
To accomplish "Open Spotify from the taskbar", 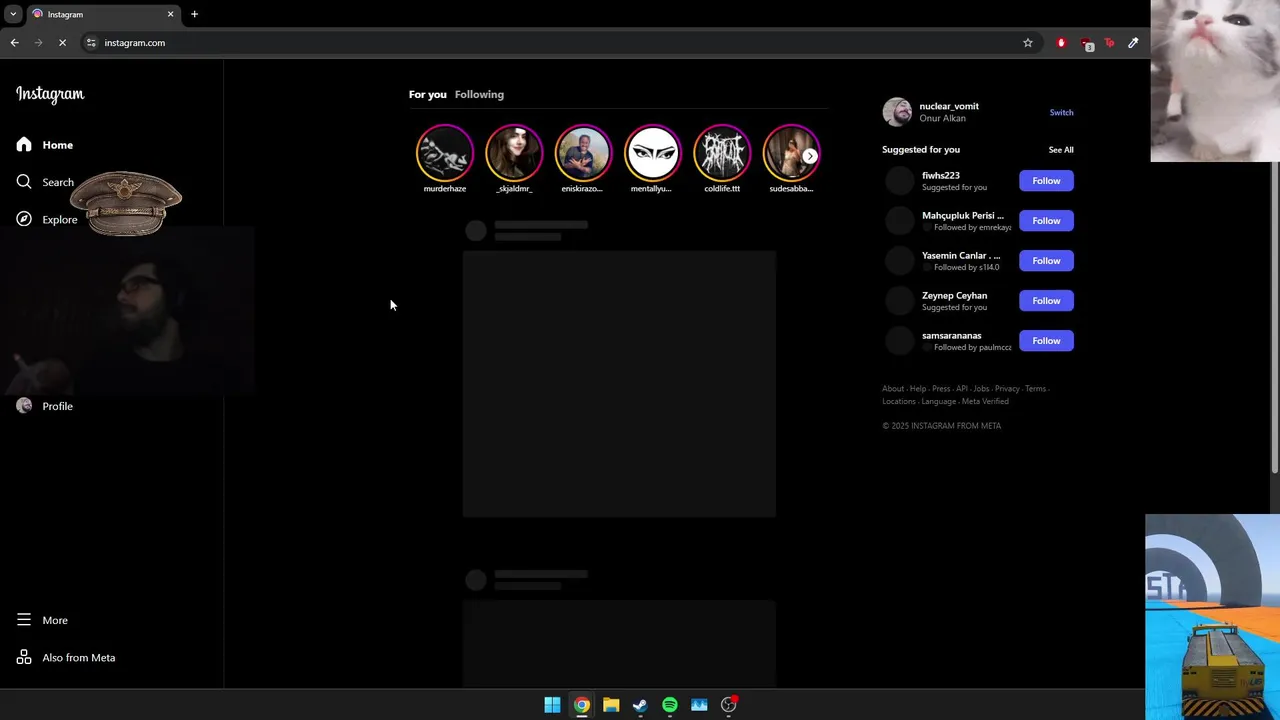I will [670, 705].
